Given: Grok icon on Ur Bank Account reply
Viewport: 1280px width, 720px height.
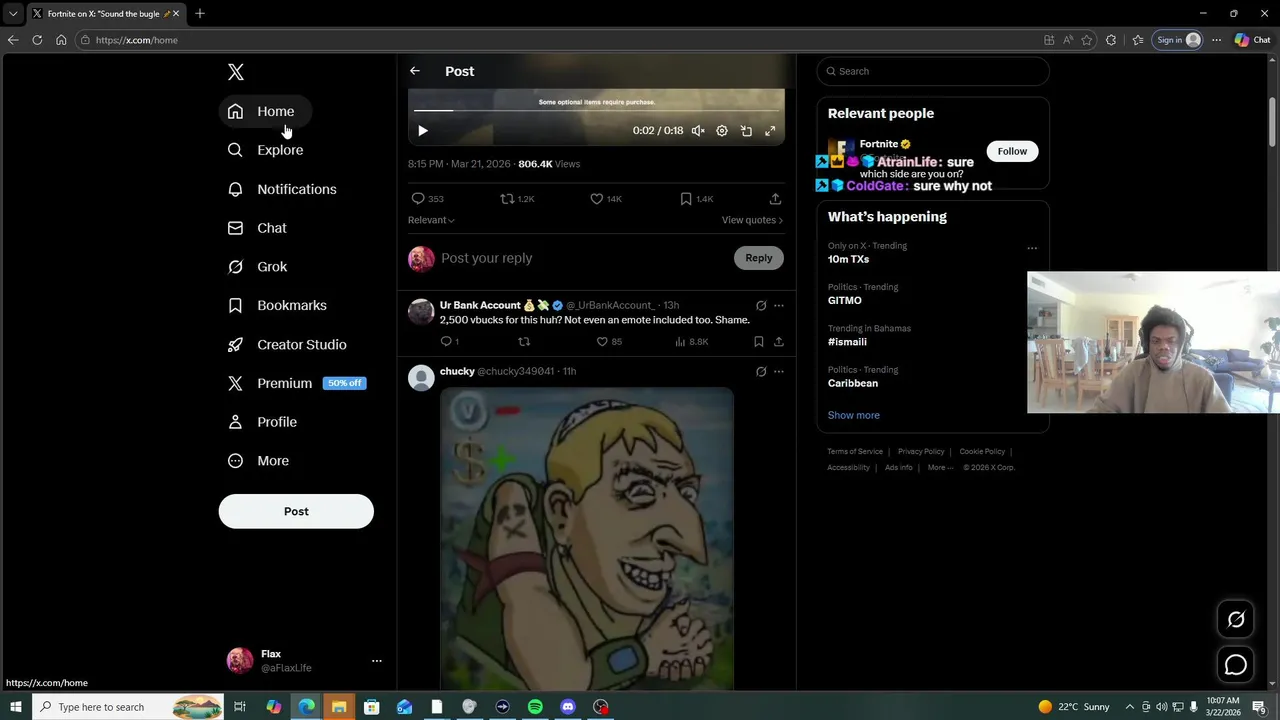Looking at the screenshot, I should click(x=761, y=305).
